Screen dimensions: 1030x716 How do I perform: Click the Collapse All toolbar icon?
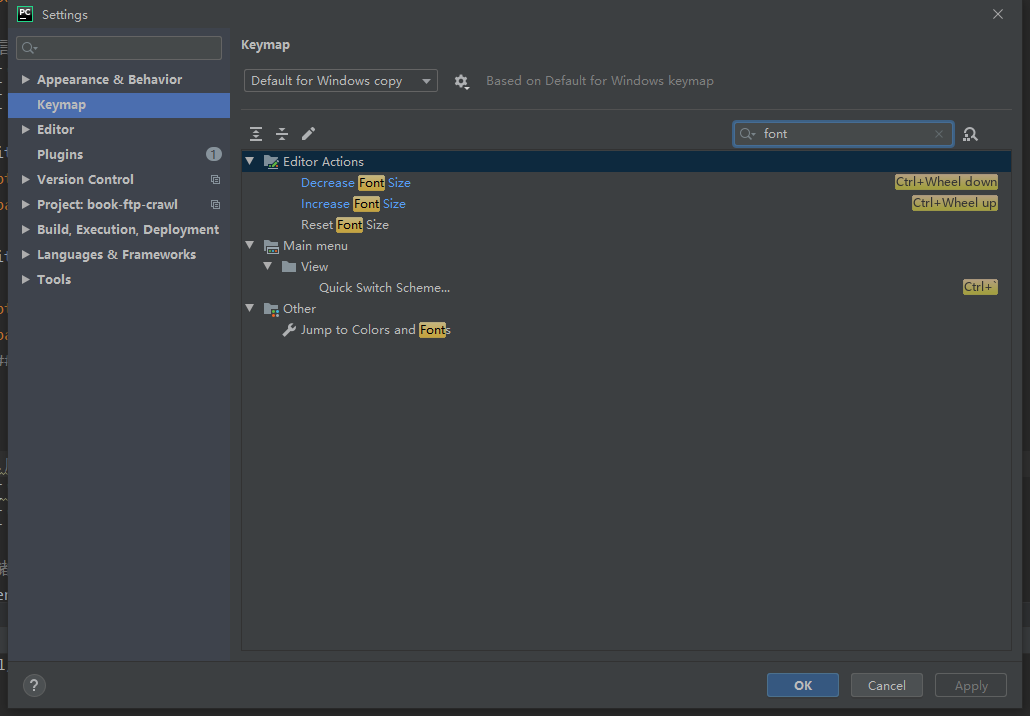pos(282,134)
